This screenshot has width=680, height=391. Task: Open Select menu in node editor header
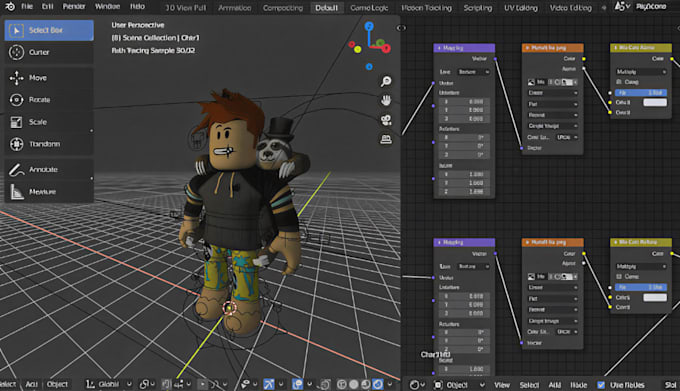[529, 385]
